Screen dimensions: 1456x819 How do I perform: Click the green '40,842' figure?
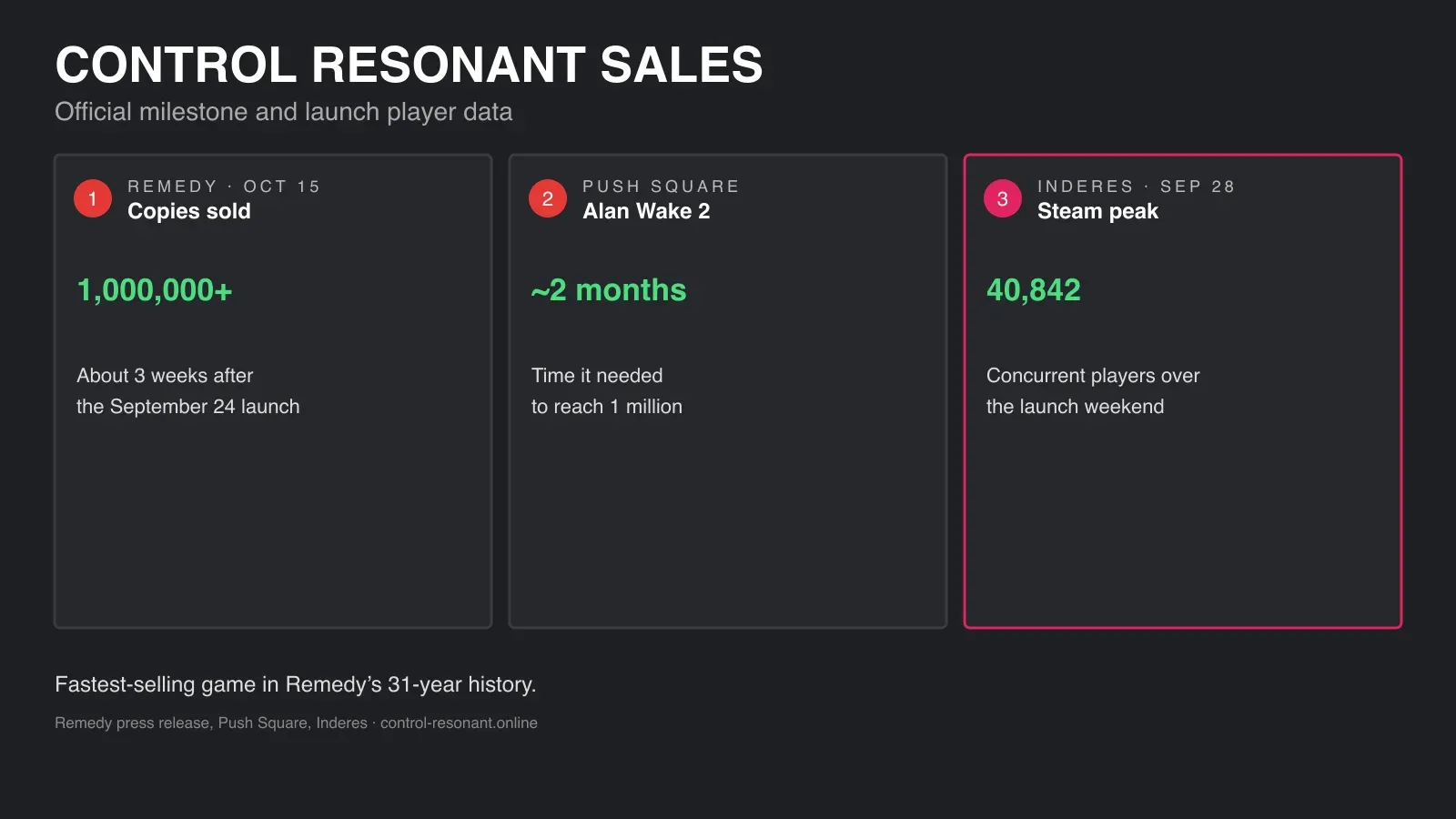point(1034,290)
